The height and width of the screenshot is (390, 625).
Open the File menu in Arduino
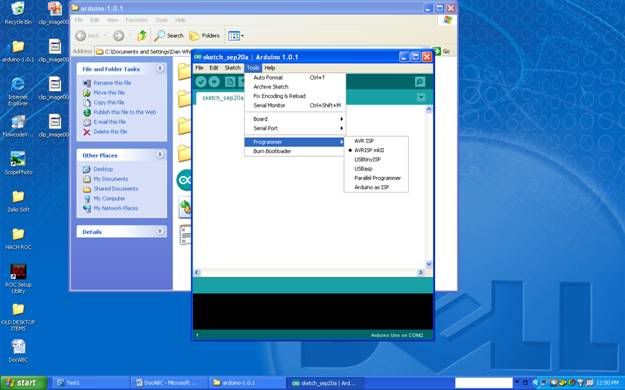pyautogui.click(x=199, y=68)
